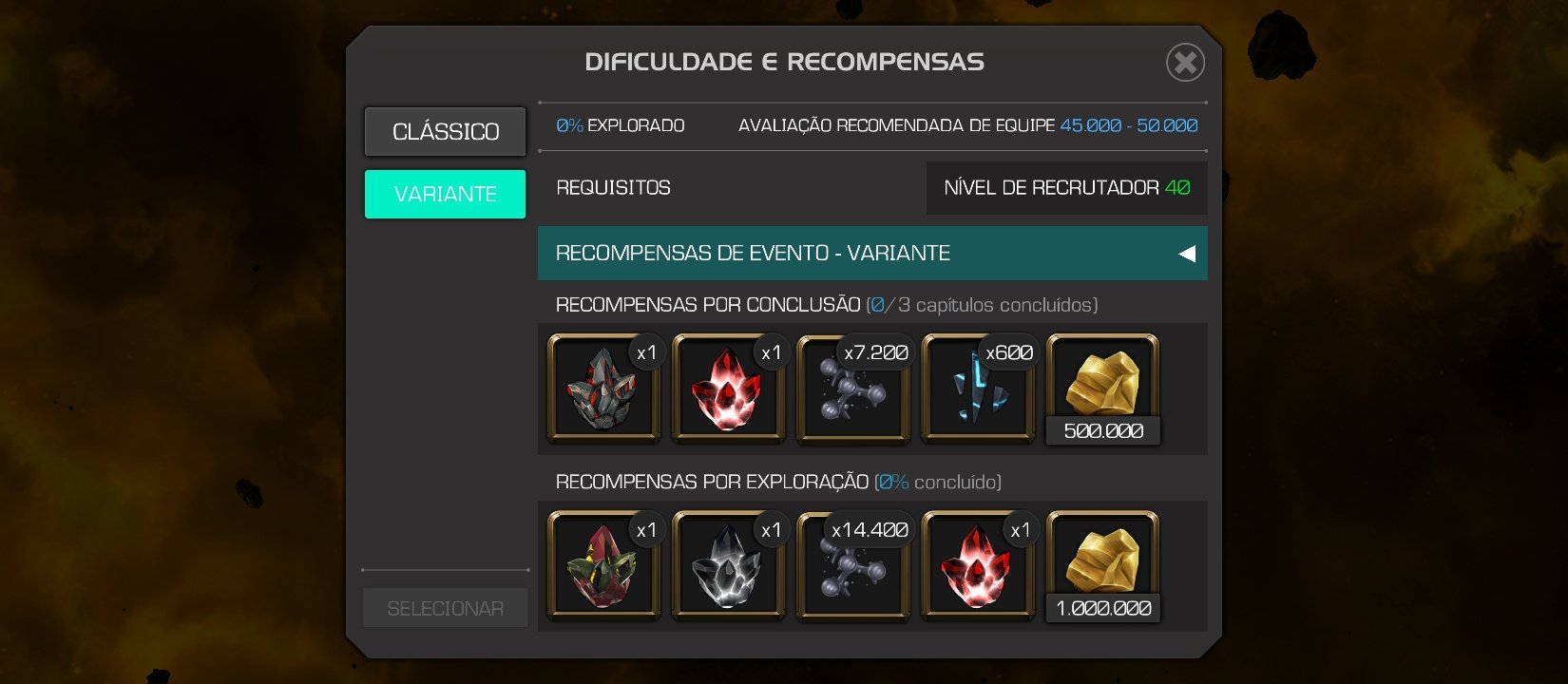The image size is (1568, 684).
Task: Tap the dark red-green crystal exploration reward
Action: point(604,566)
